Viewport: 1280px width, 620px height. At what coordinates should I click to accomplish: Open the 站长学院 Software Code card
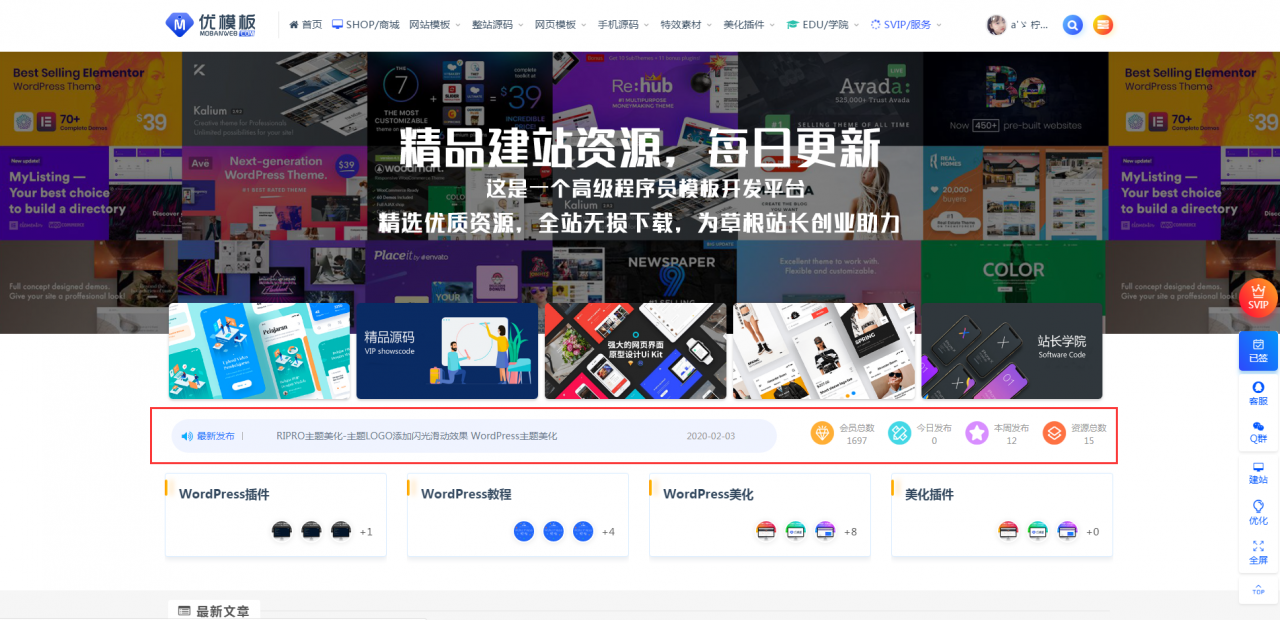point(1011,351)
